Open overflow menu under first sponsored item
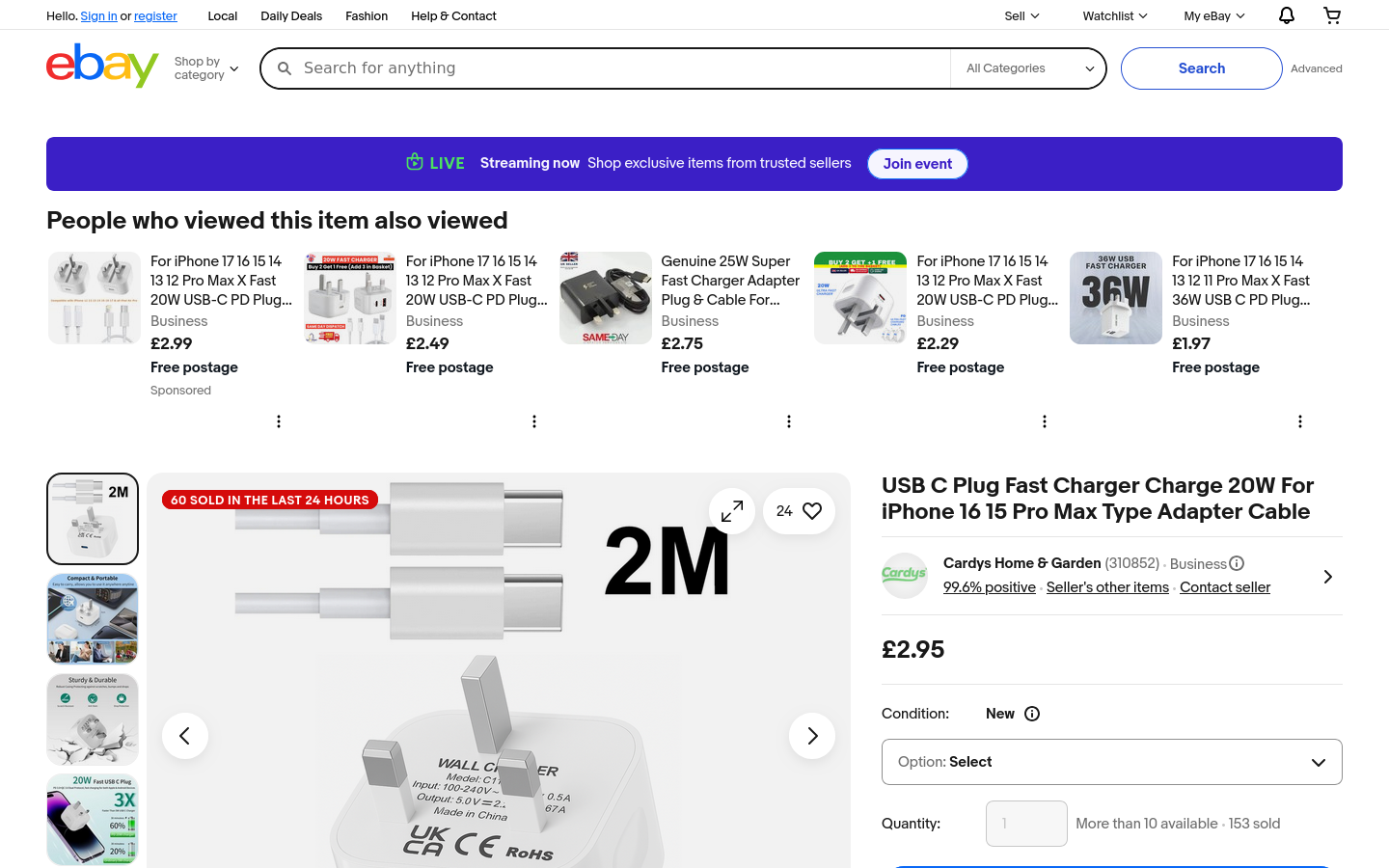 point(279,421)
